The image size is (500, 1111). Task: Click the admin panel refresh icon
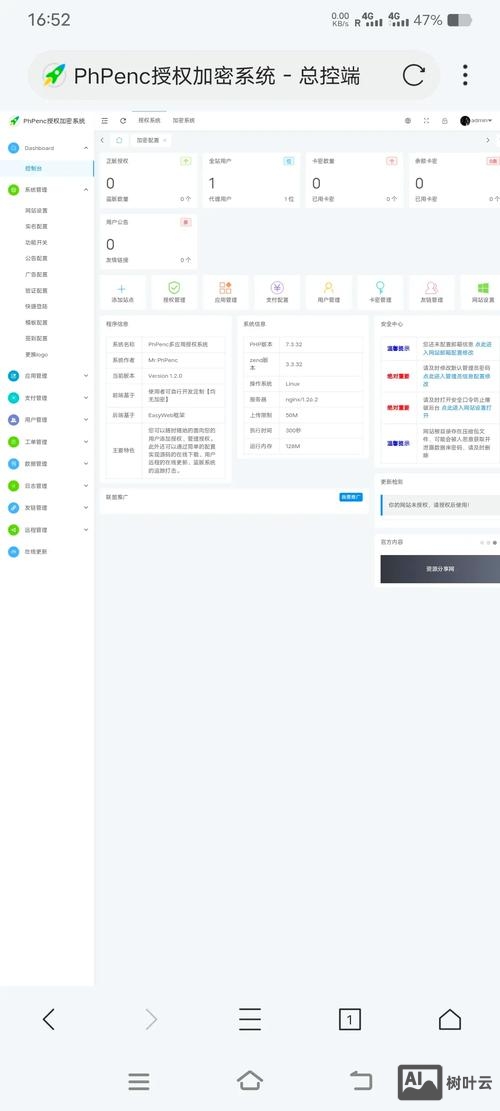click(x=123, y=121)
